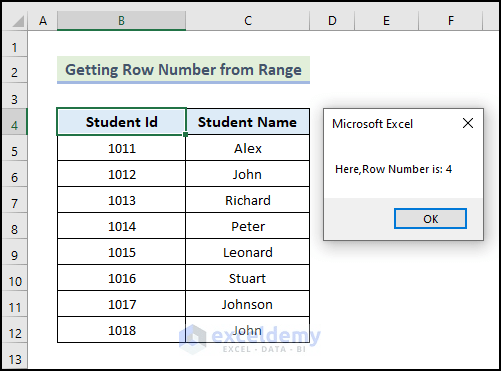
Task: Click the cell containing 1015
Action: (x=121, y=252)
